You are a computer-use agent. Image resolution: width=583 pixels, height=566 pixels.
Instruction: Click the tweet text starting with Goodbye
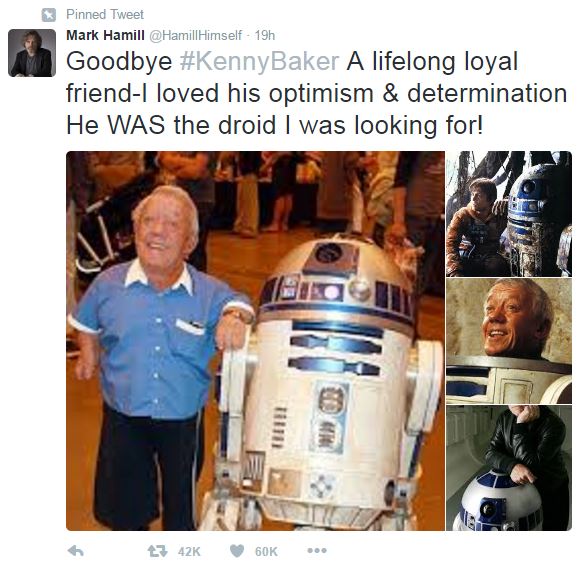pyautogui.click(x=316, y=93)
